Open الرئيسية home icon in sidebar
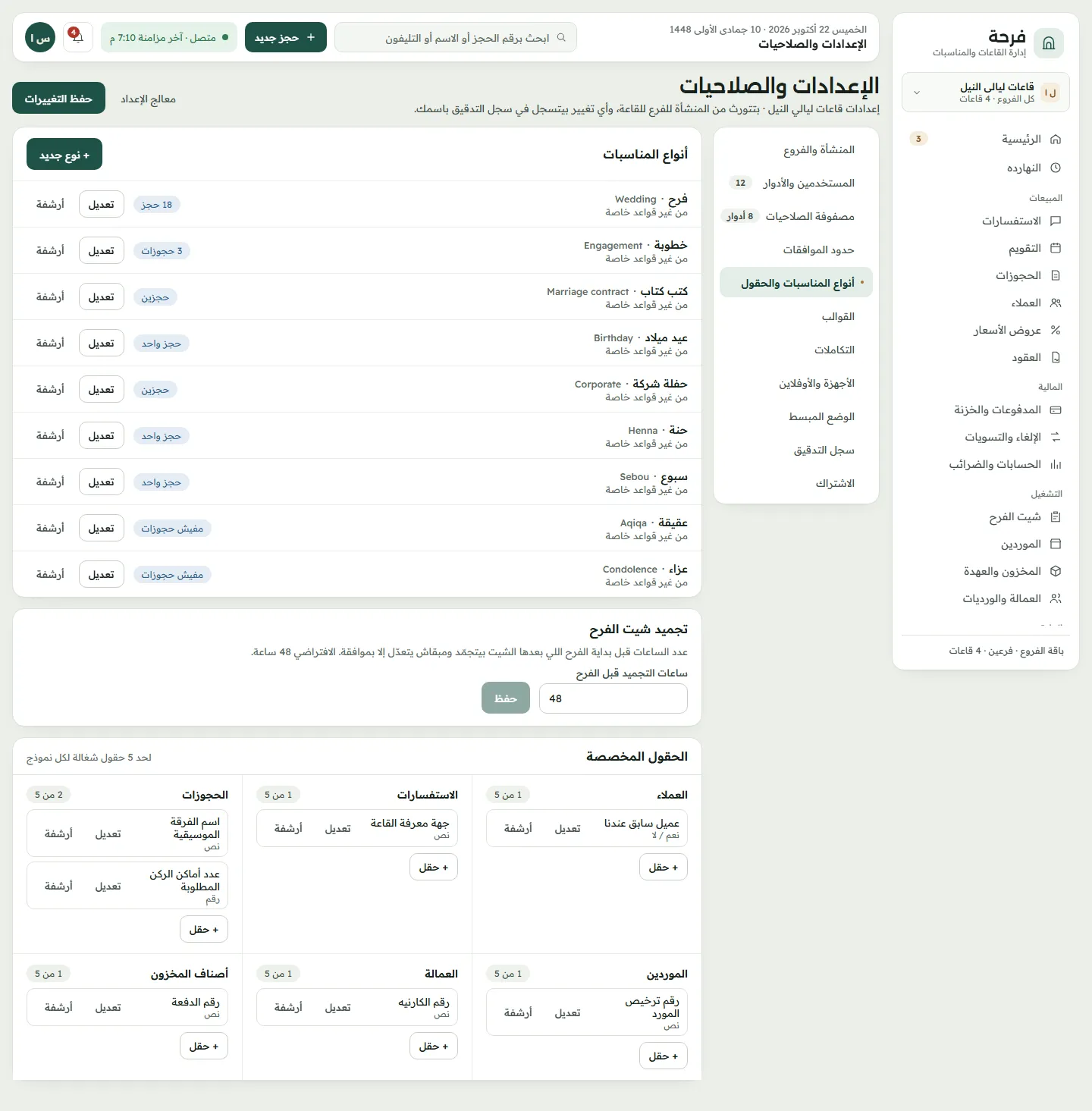The height and width of the screenshot is (1111, 1092). [x=1056, y=139]
